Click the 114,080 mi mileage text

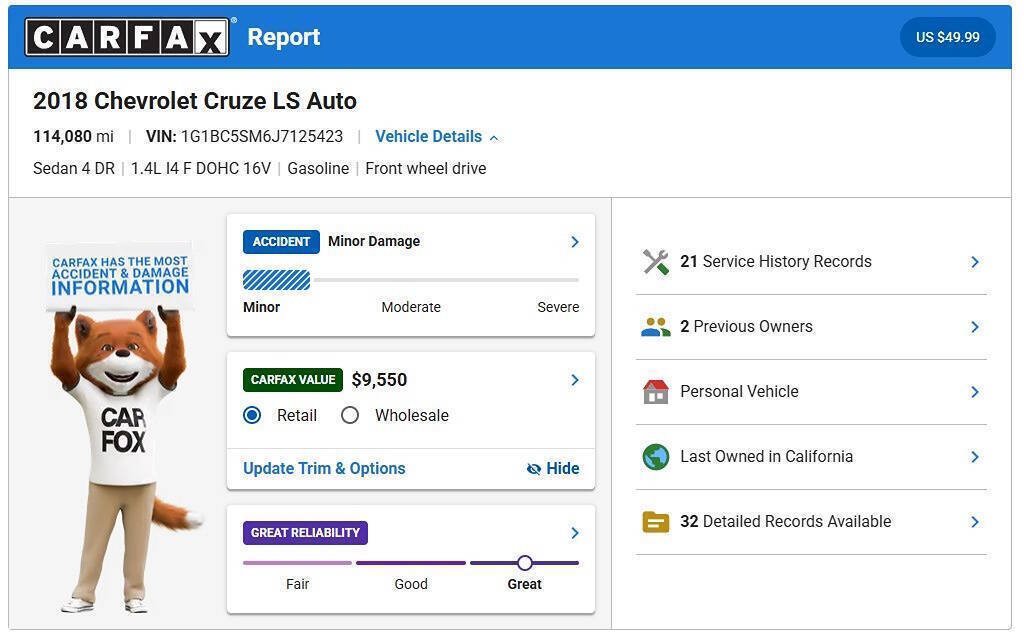[x=73, y=136]
